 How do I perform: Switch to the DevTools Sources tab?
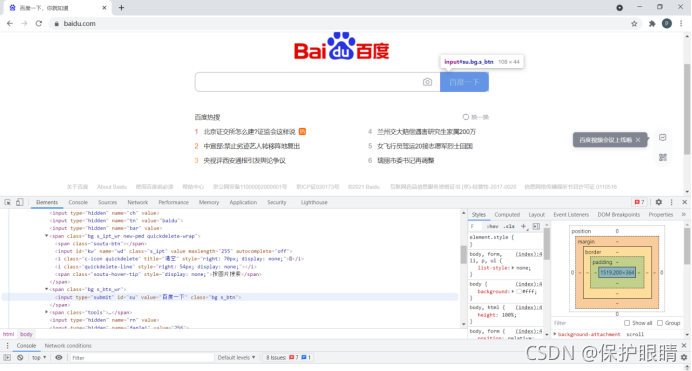[107, 202]
